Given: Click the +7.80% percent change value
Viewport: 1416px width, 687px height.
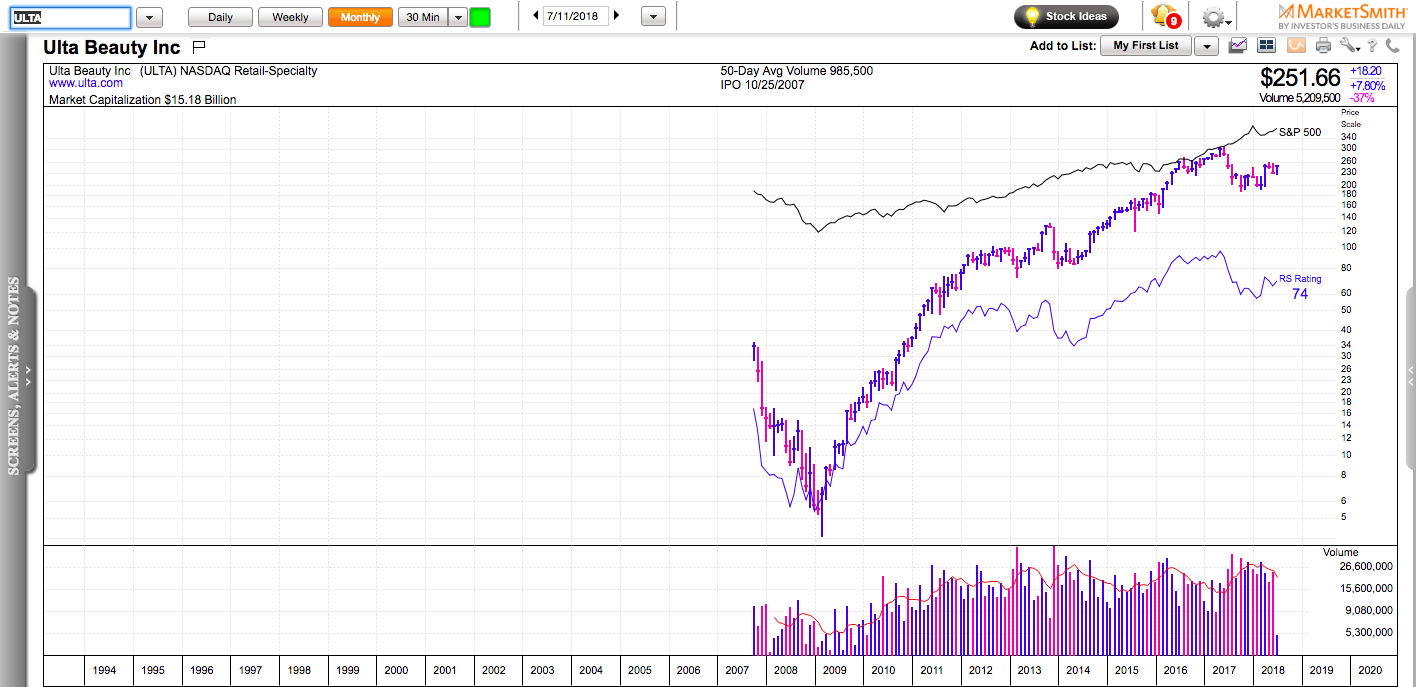Looking at the screenshot, I should [x=1367, y=85].
